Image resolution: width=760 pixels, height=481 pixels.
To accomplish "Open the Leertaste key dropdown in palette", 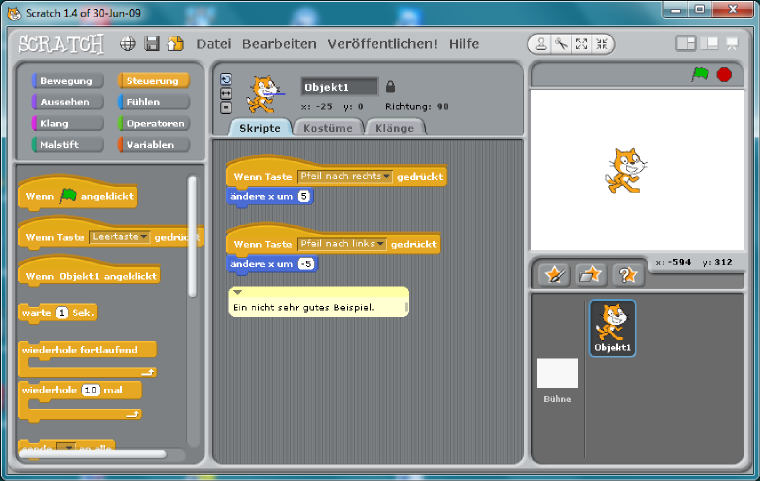I will tap(119, 237).
